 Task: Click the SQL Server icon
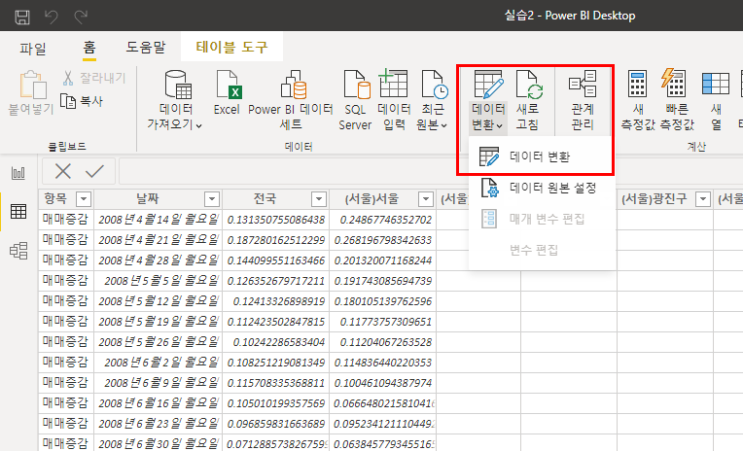pyautogui.click(x=357, y=84)
